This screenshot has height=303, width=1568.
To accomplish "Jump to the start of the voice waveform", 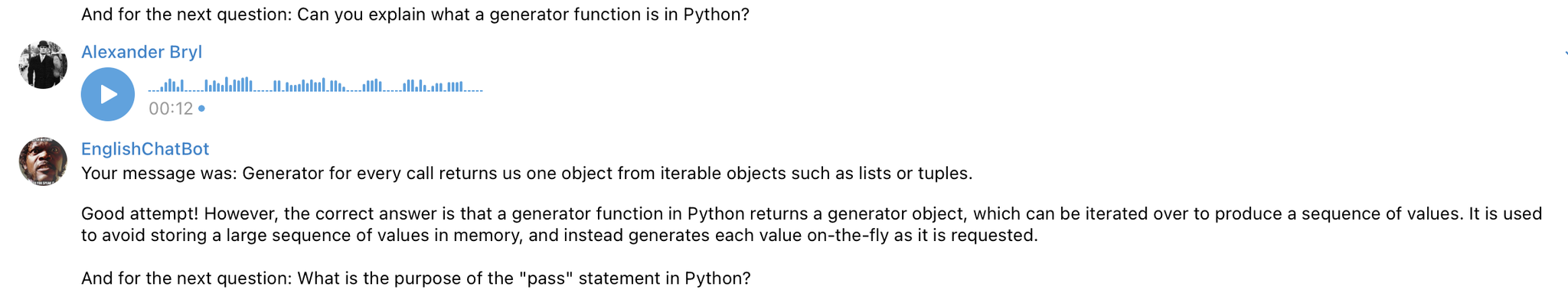I will [150, 90].
